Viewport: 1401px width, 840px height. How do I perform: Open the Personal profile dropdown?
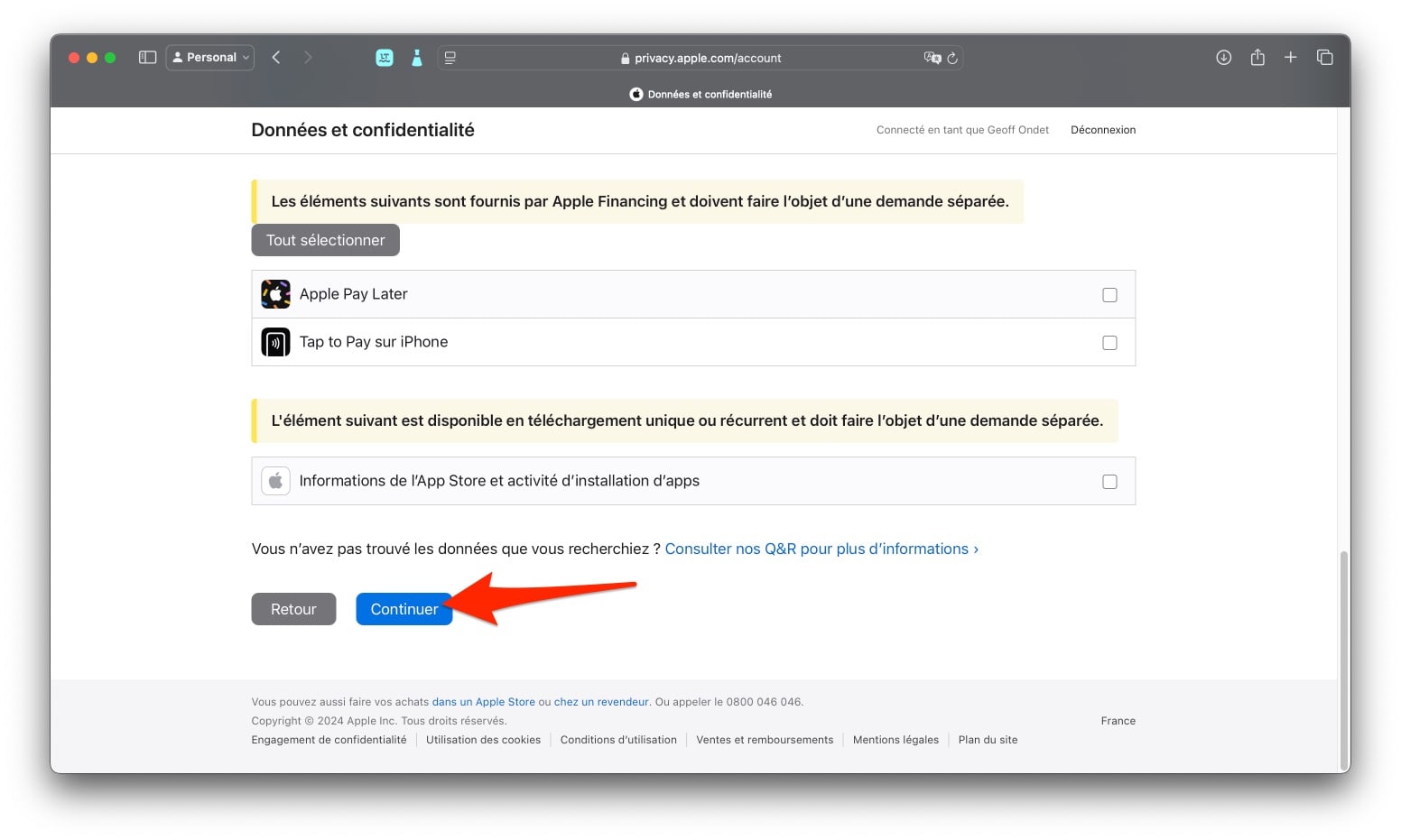(210, 58)
